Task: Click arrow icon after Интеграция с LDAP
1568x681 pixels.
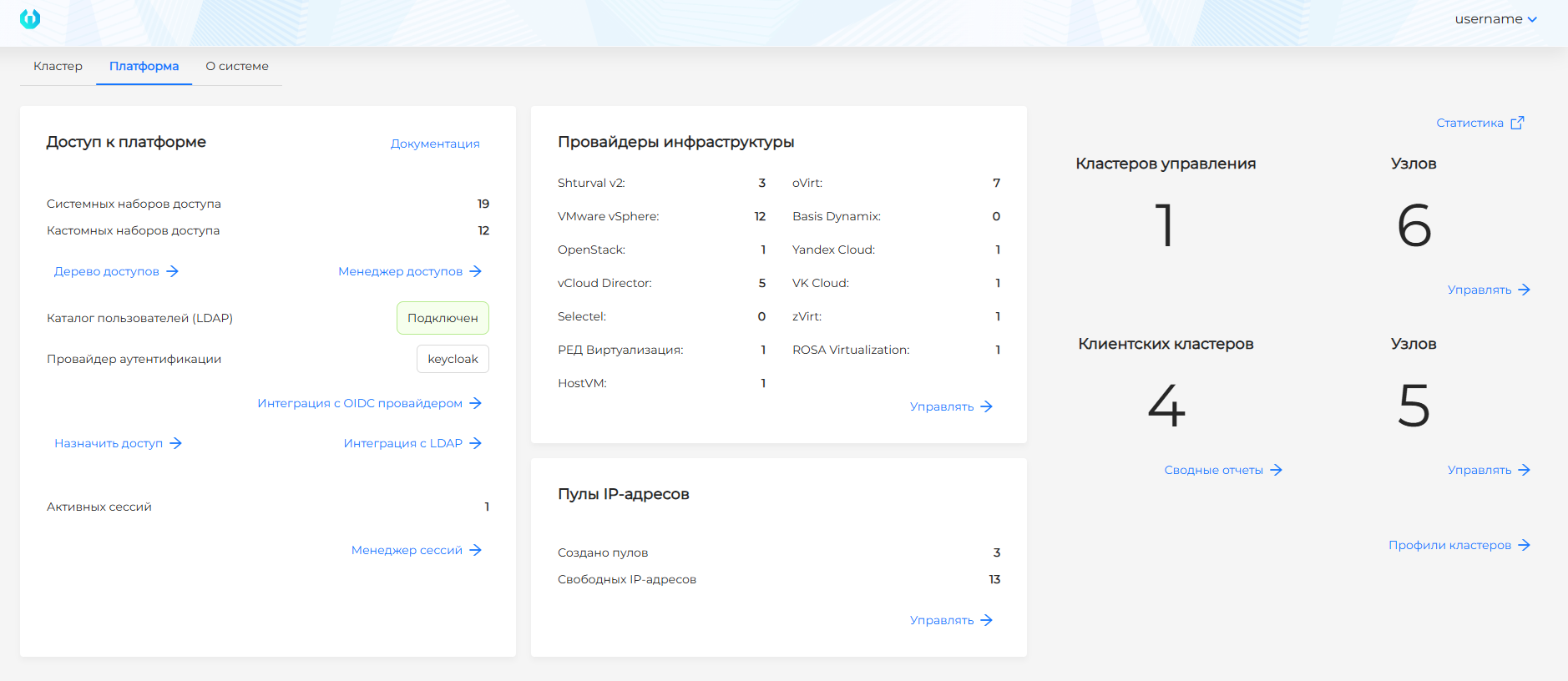Action: pos(475,443)
